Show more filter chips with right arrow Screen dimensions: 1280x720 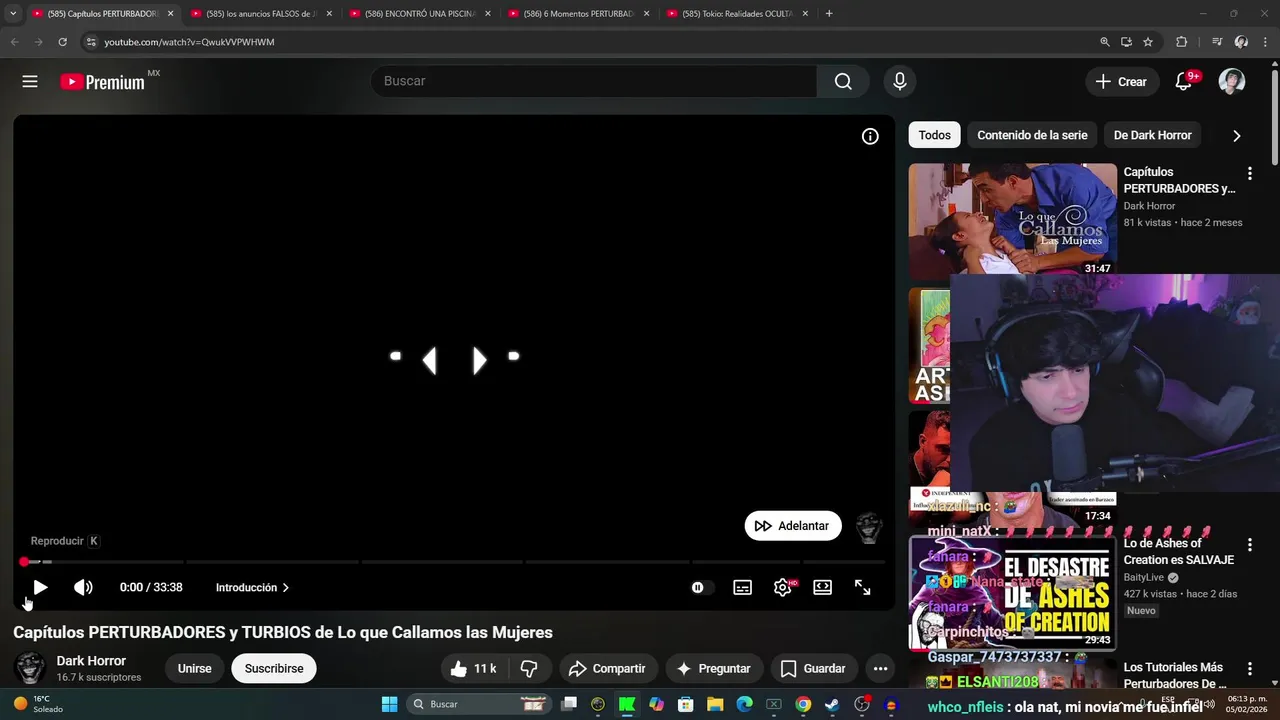pos(1236,136)
